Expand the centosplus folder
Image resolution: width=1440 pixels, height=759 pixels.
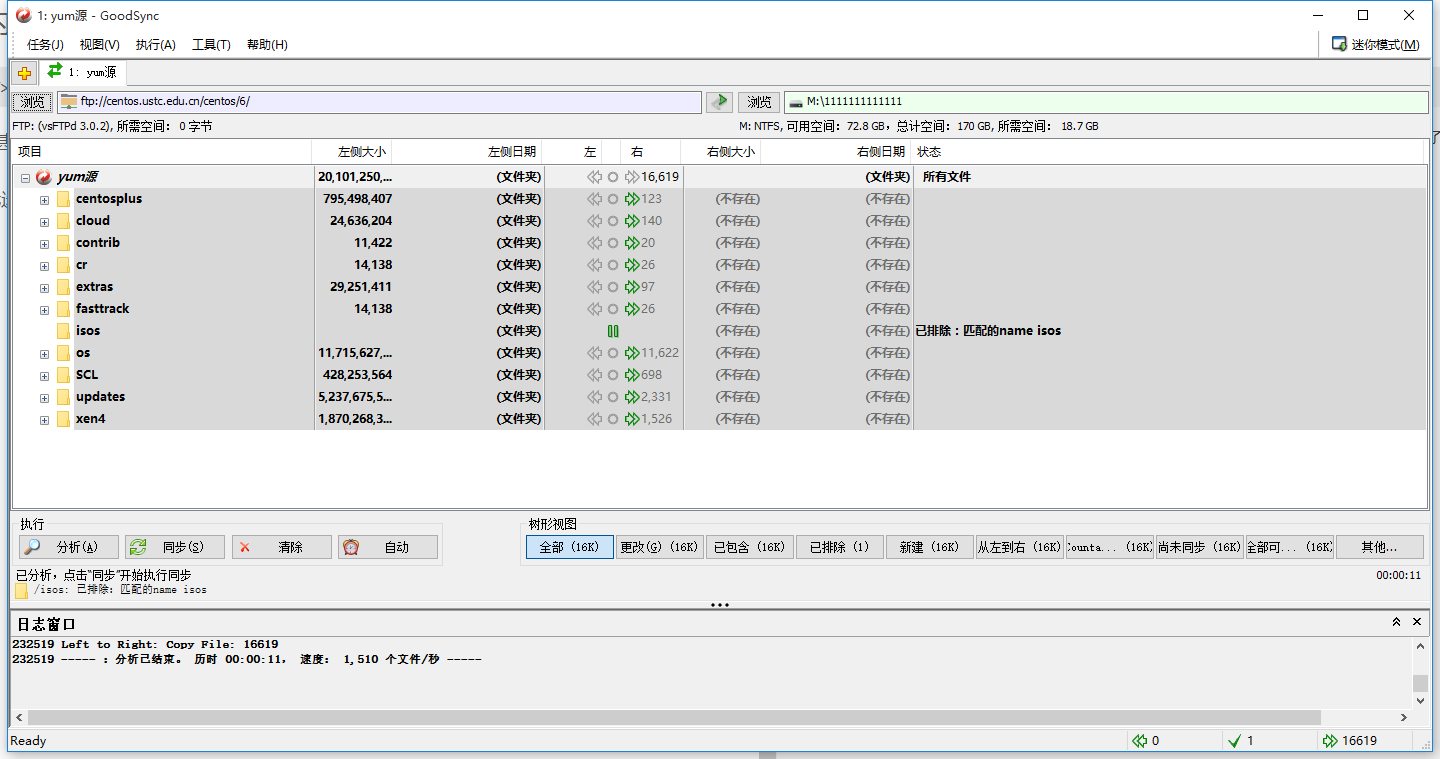tap(44, 200)
